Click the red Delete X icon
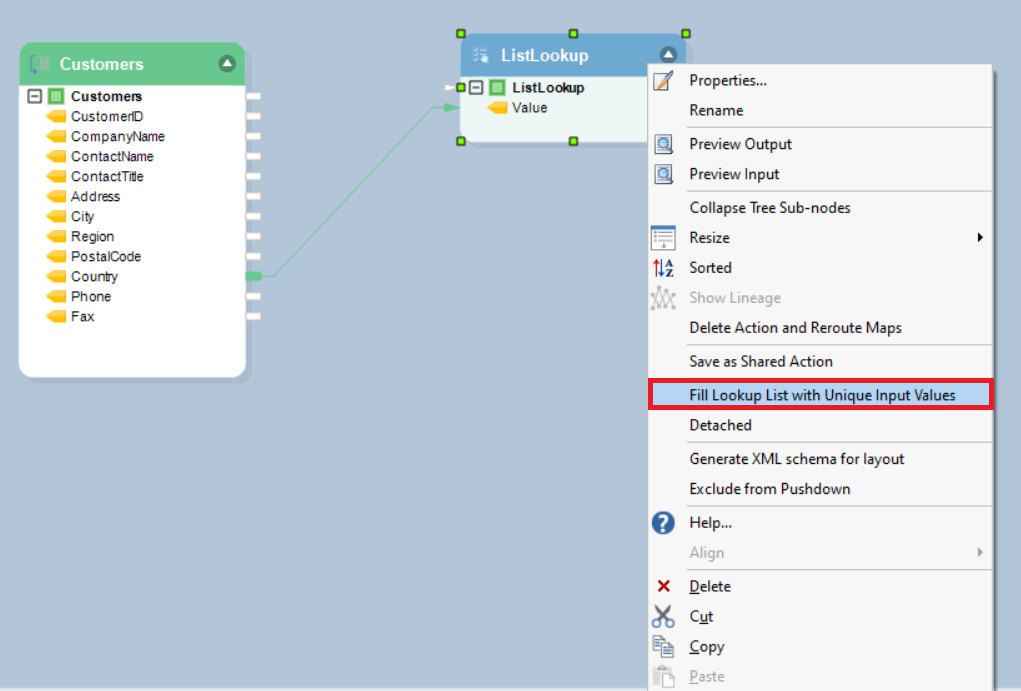1021x691 pixels. click(x=664, y=586)
